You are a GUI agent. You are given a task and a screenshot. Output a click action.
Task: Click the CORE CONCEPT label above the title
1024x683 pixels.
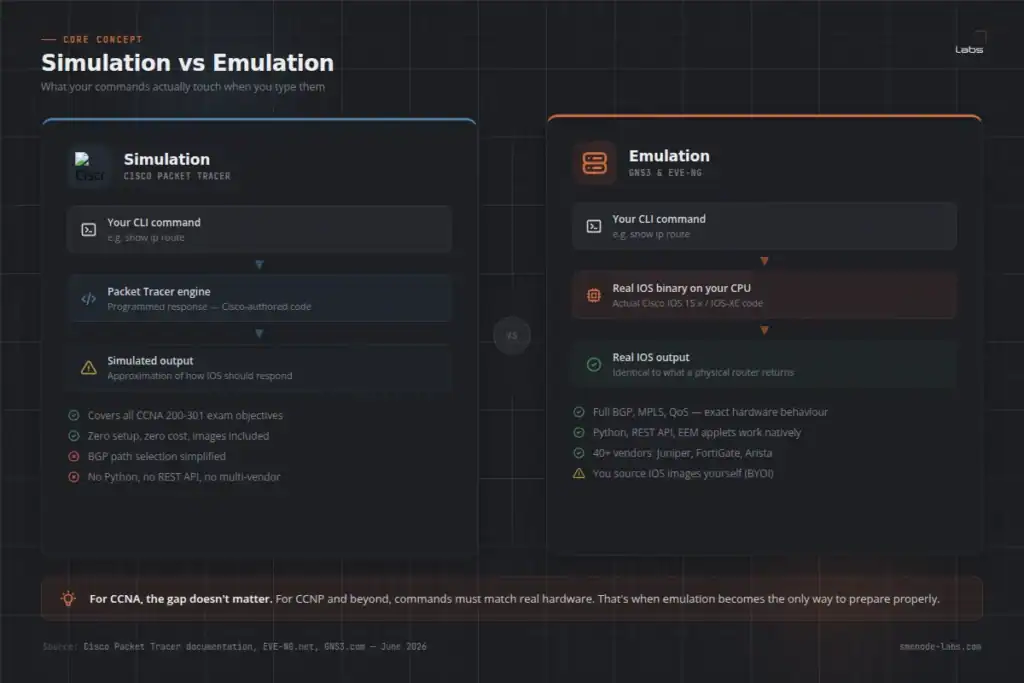(102, 39)
